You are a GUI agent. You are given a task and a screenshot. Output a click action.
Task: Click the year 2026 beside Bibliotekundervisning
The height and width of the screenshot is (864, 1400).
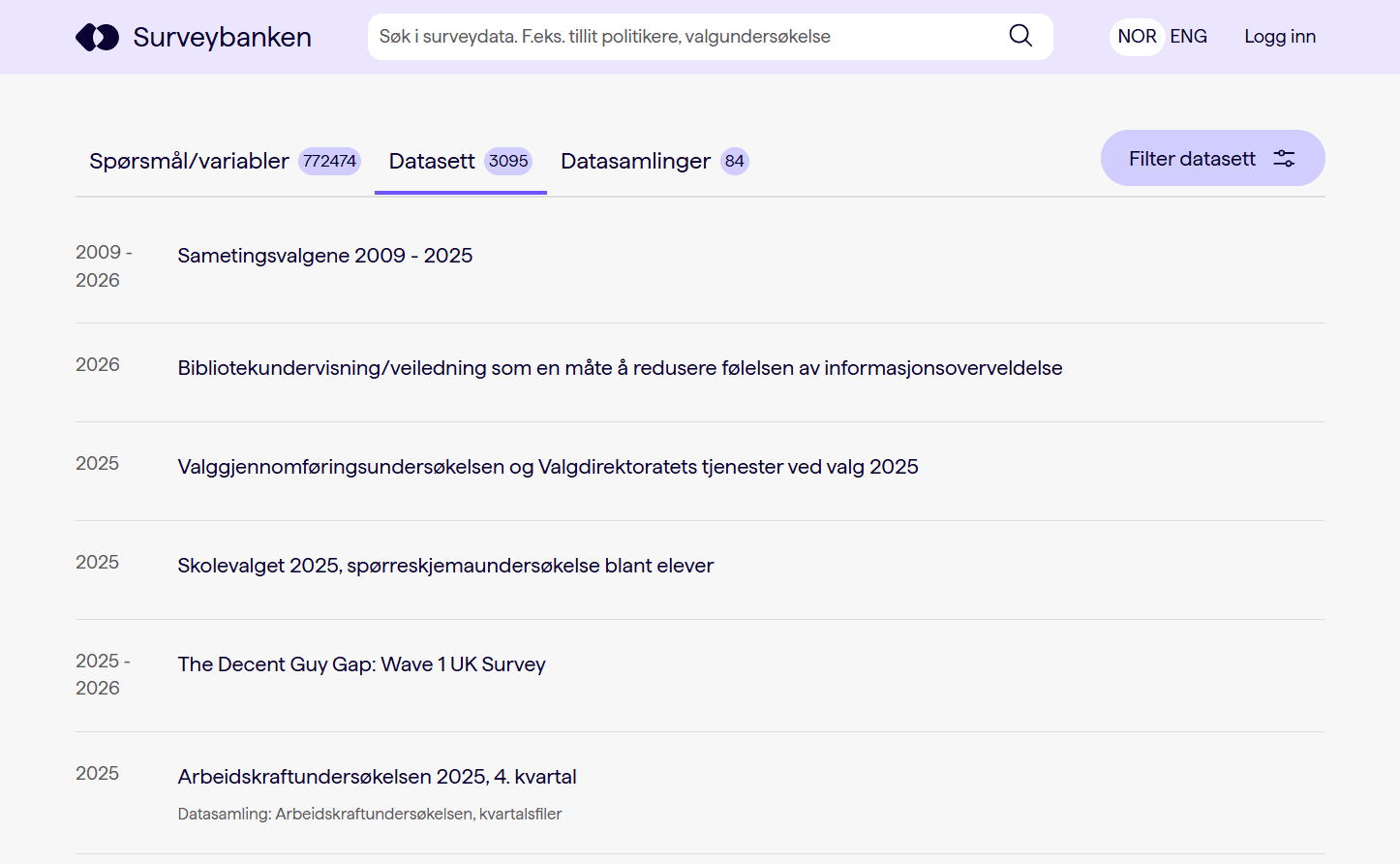coord(98,365)
